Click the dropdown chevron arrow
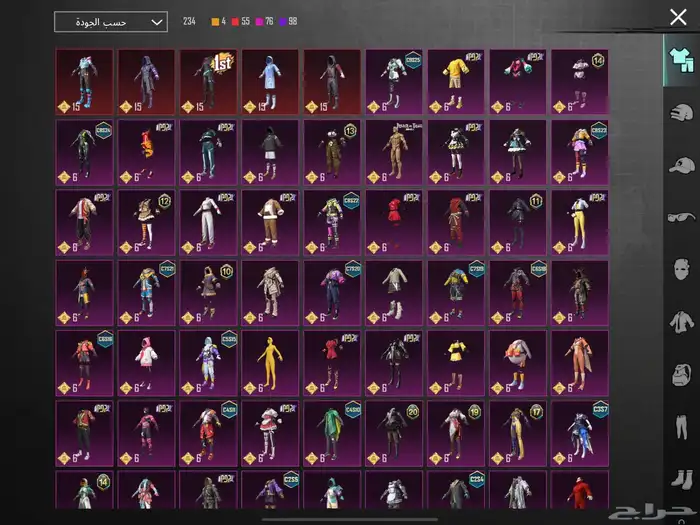The image size is (700, 525). [156, 21]
